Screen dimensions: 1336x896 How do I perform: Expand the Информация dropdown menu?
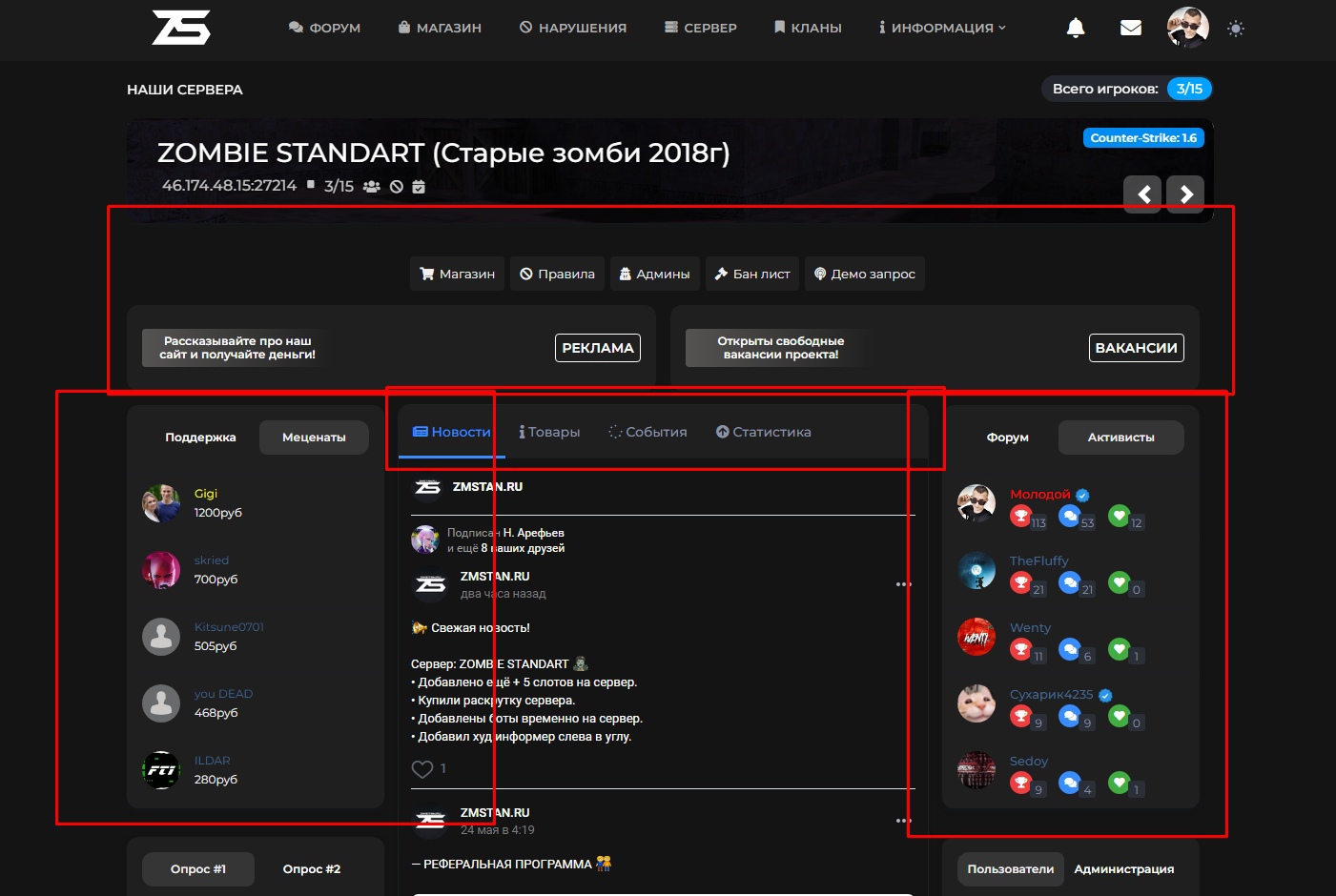[942, 28]
